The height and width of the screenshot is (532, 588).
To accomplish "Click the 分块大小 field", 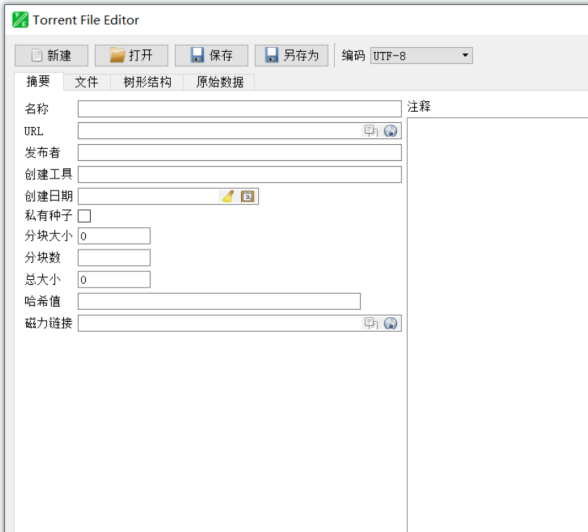I will [114, 236].
